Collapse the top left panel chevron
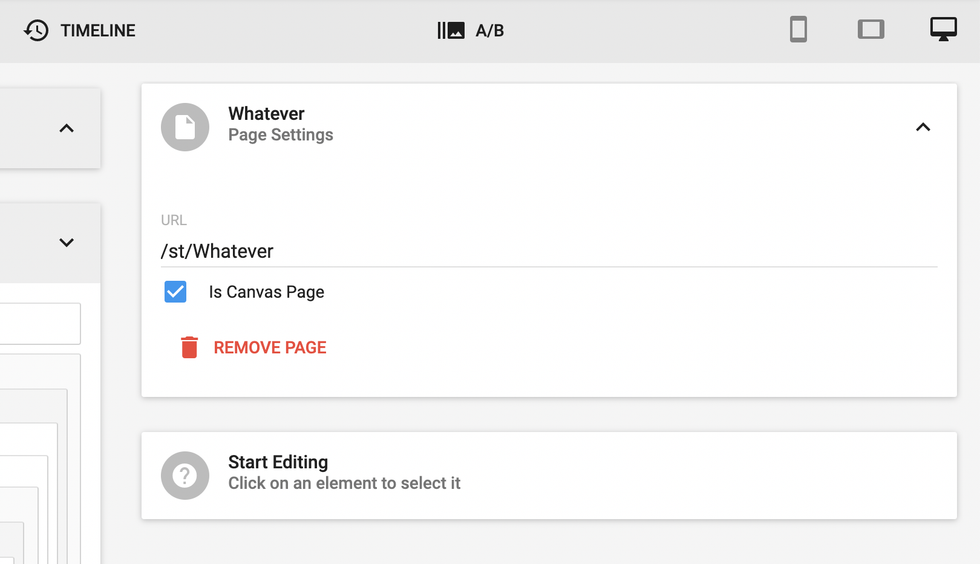This screenshot has height=564, width=980. pos(67,128)
